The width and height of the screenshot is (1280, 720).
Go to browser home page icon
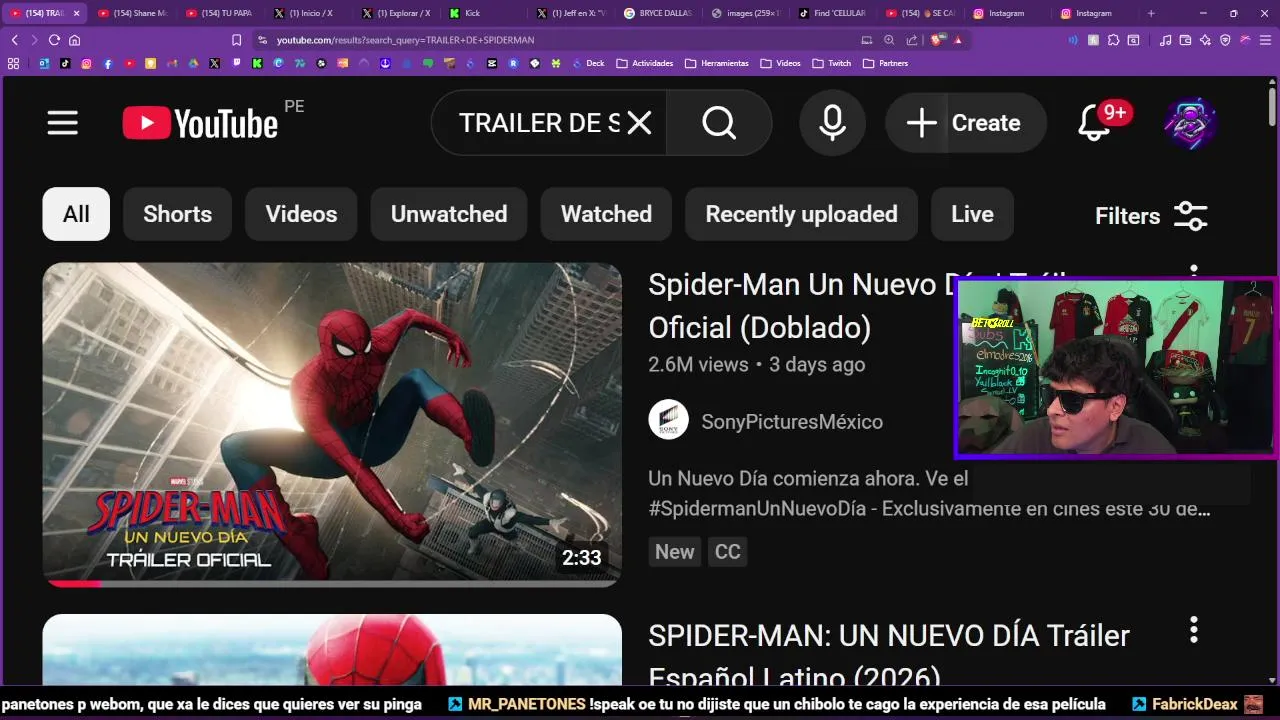point(74,40)
